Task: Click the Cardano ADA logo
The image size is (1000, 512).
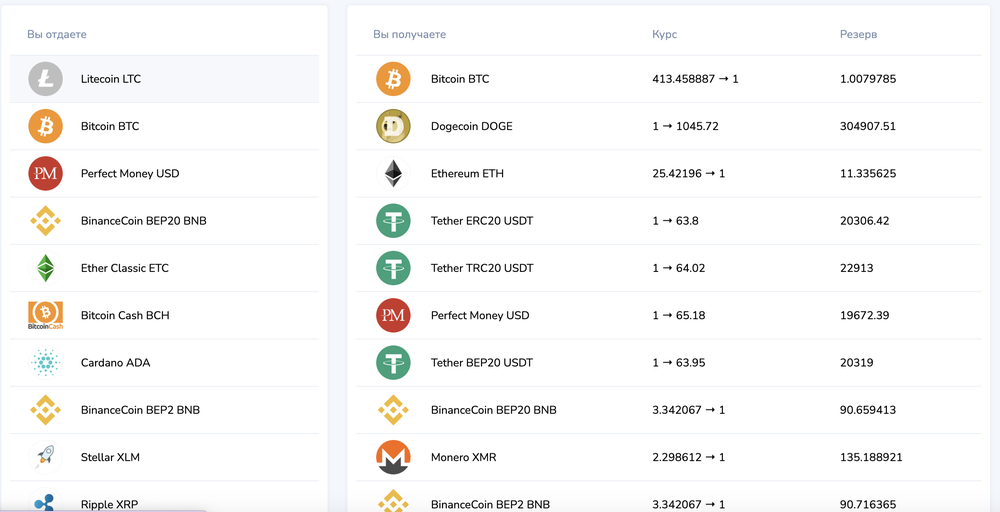Action: [x=45, y=362]
